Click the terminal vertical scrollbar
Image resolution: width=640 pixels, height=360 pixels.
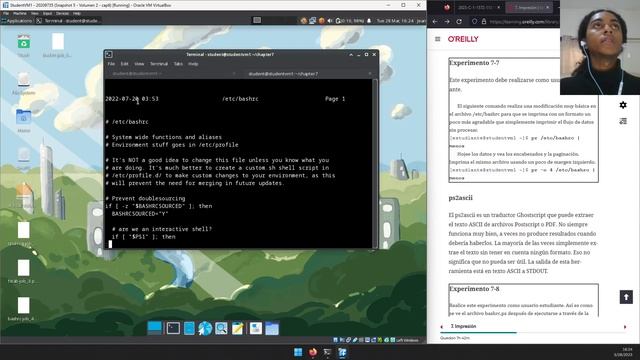click(375, 162)
